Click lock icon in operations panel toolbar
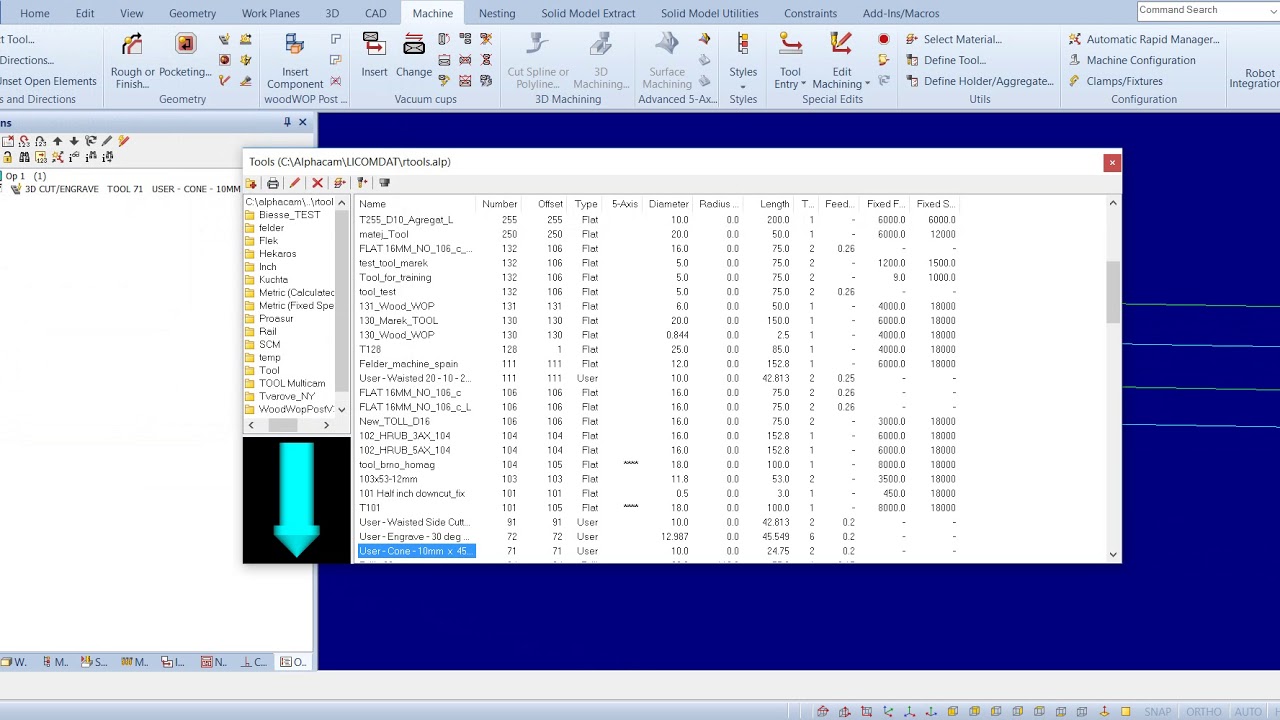Viewport: 1280px width, 720px height. click(8, 157)
